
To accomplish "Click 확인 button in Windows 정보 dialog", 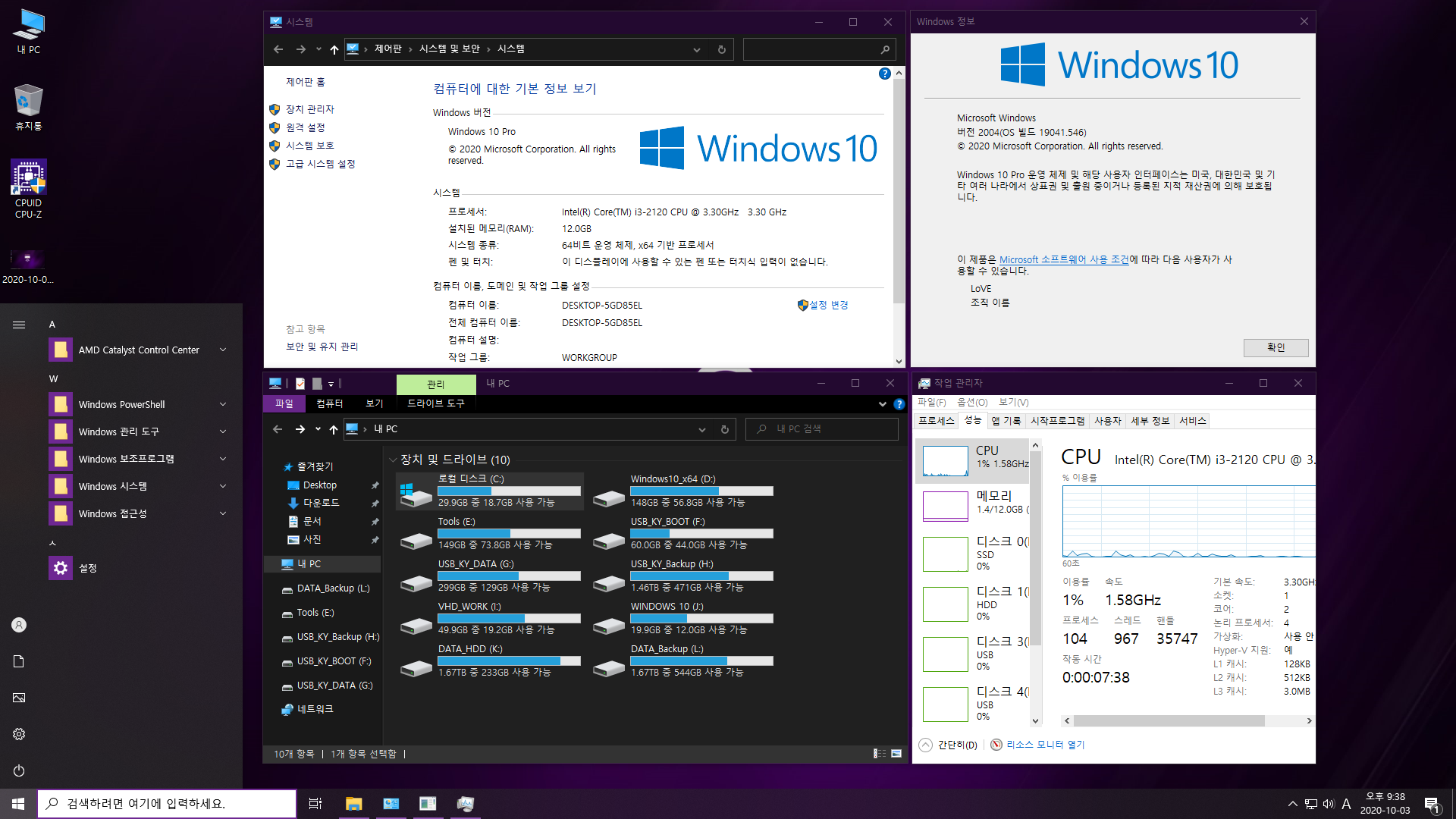I will tap(1276, 347).
